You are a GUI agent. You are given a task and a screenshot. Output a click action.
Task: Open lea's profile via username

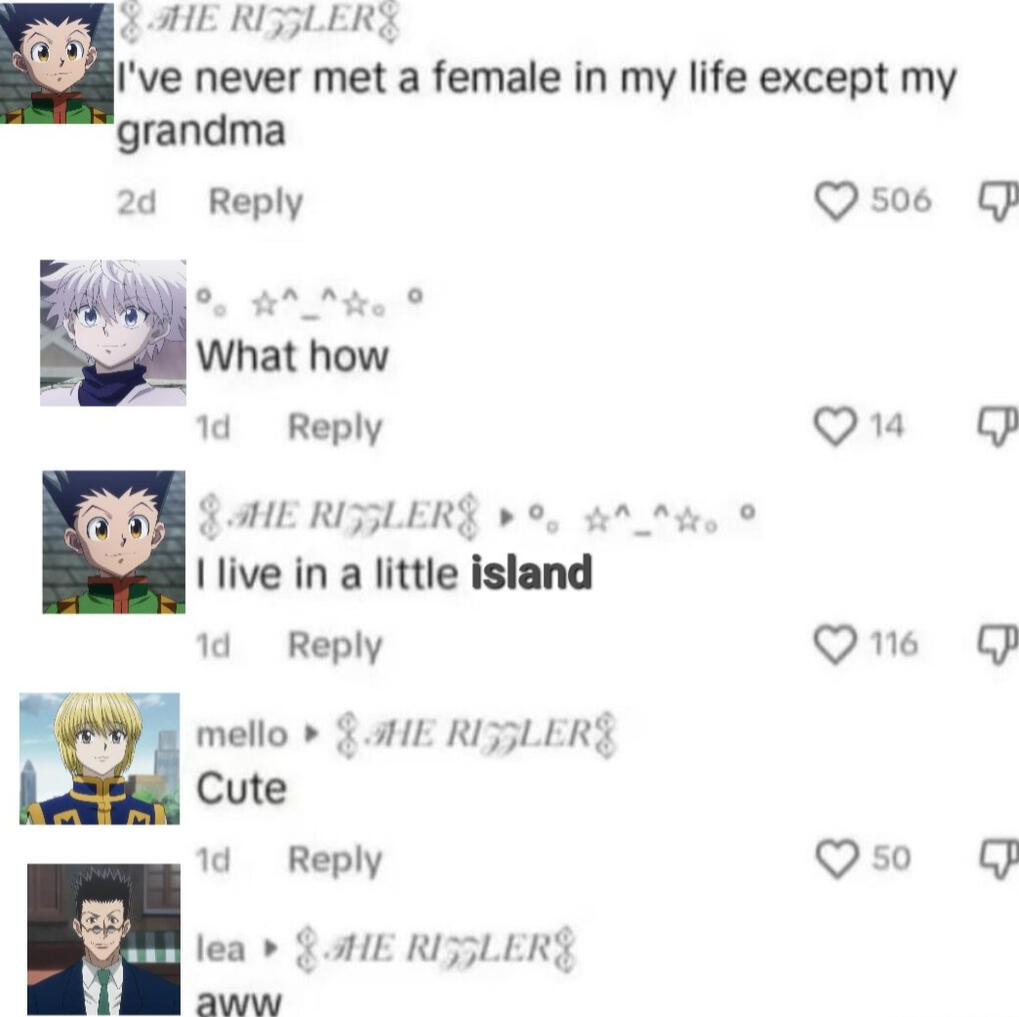221,949
